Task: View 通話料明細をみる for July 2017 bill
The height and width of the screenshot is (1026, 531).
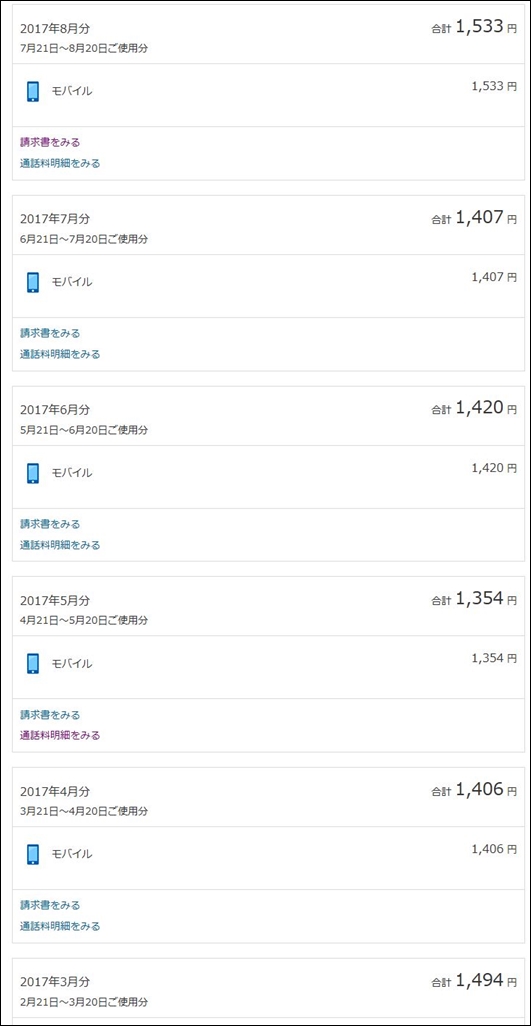Action: pyautogui.click(x=60, y=354)
